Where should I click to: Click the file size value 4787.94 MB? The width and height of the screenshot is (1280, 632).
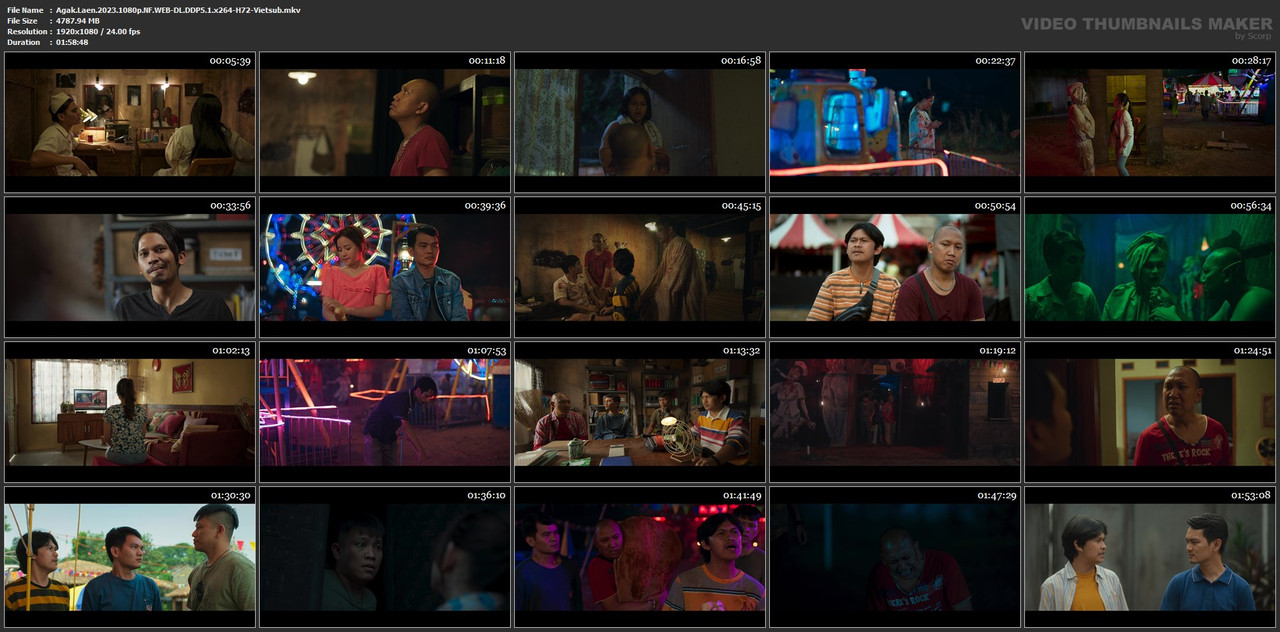point(78,21)
